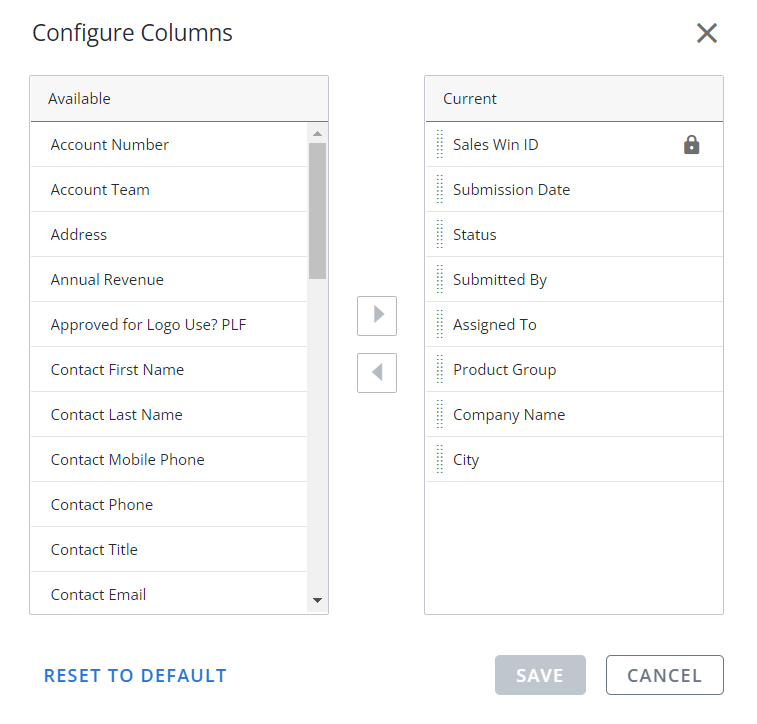Click the lock icon on Sales Win ID
Screen dimensions: 757x724
[x=691, y=145]
